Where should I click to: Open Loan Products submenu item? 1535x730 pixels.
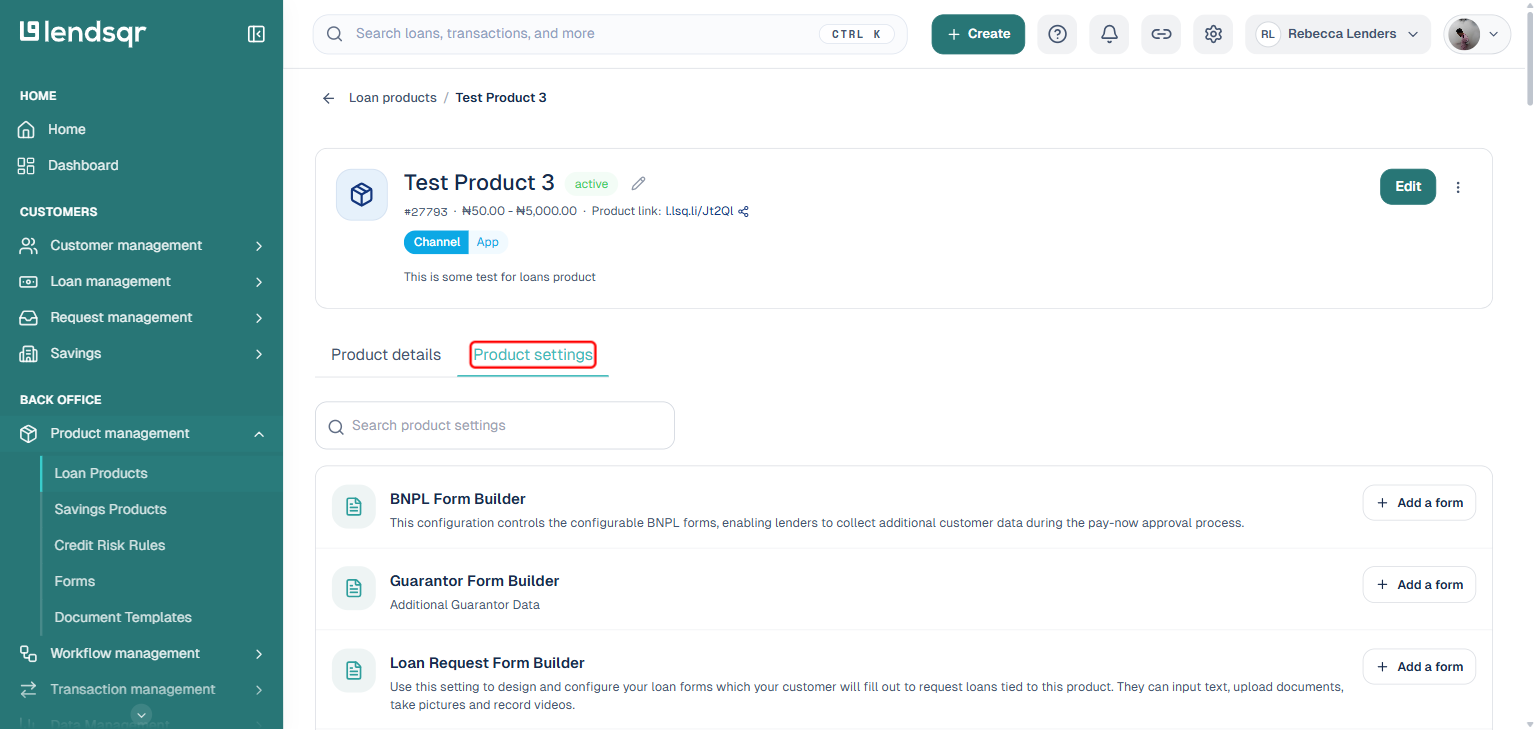pos(161,473)
